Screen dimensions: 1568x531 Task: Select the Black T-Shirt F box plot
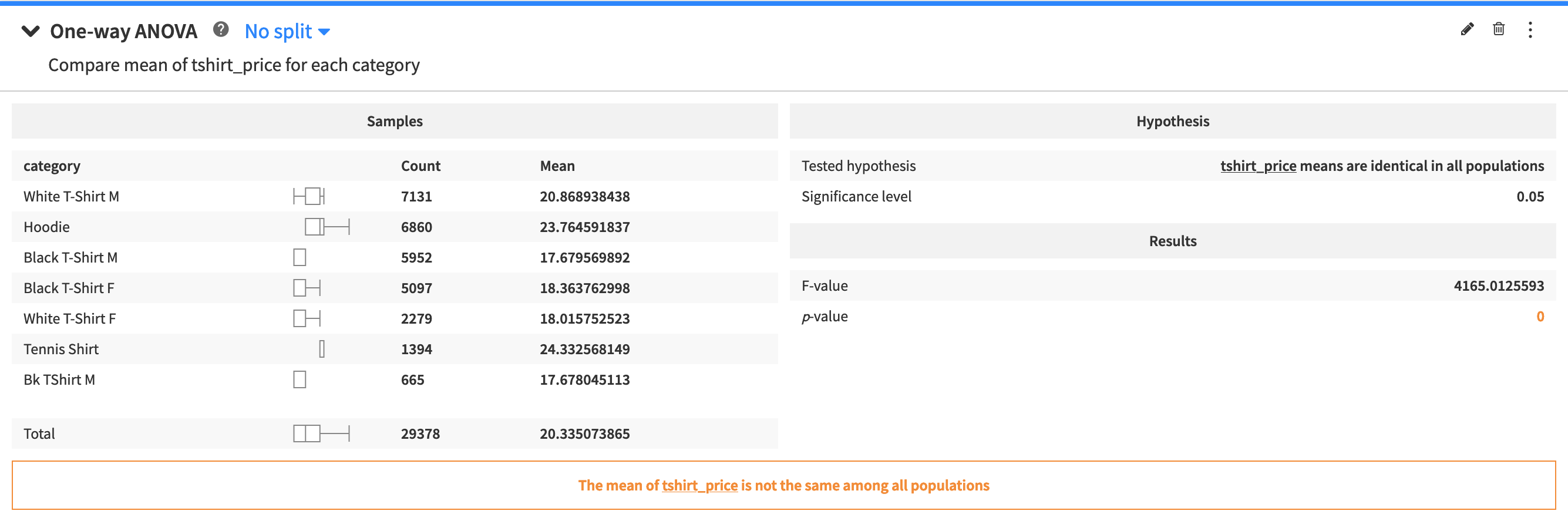pyautogui.click(x=307, y=287)
